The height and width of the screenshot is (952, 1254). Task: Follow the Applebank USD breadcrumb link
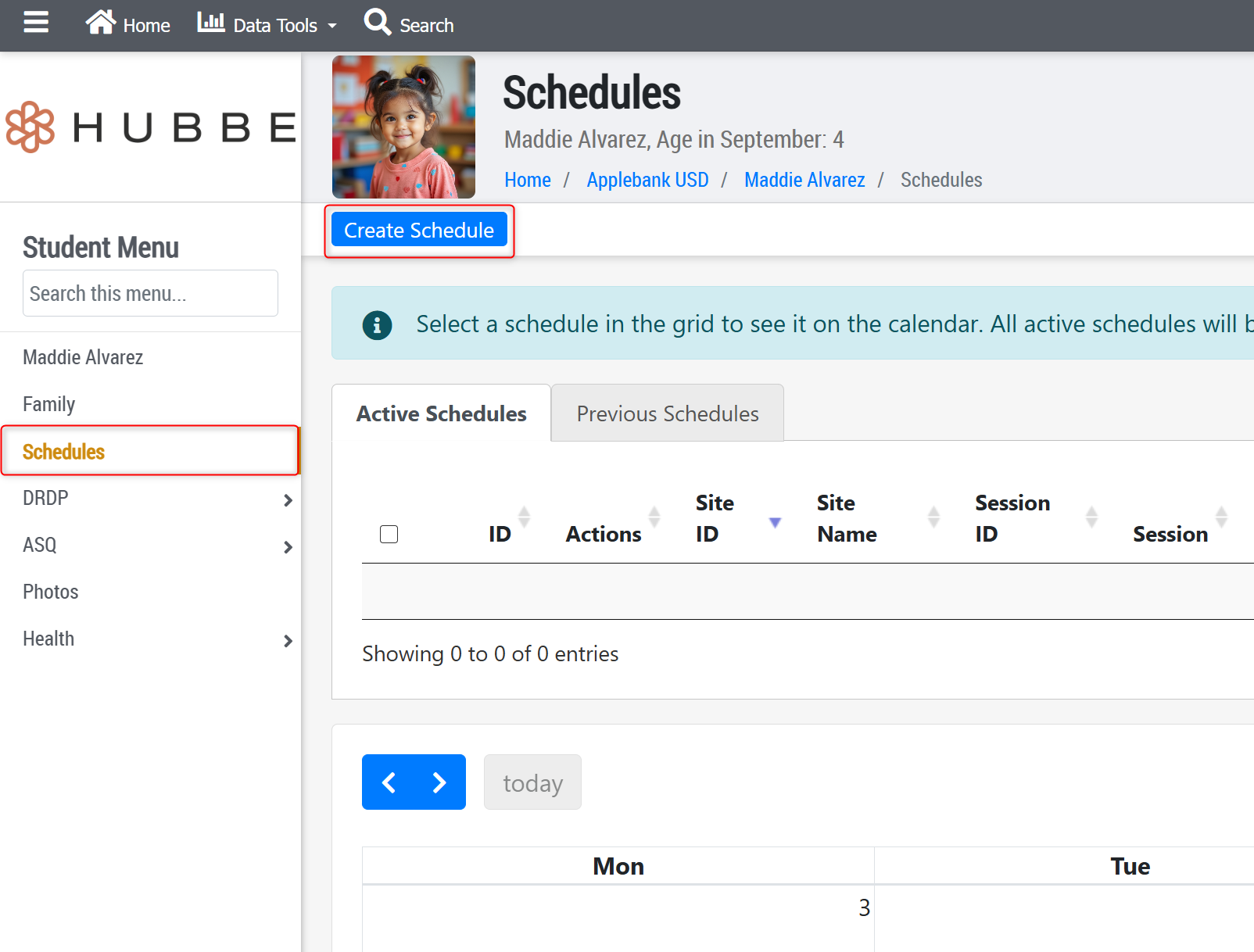[647, 180]
